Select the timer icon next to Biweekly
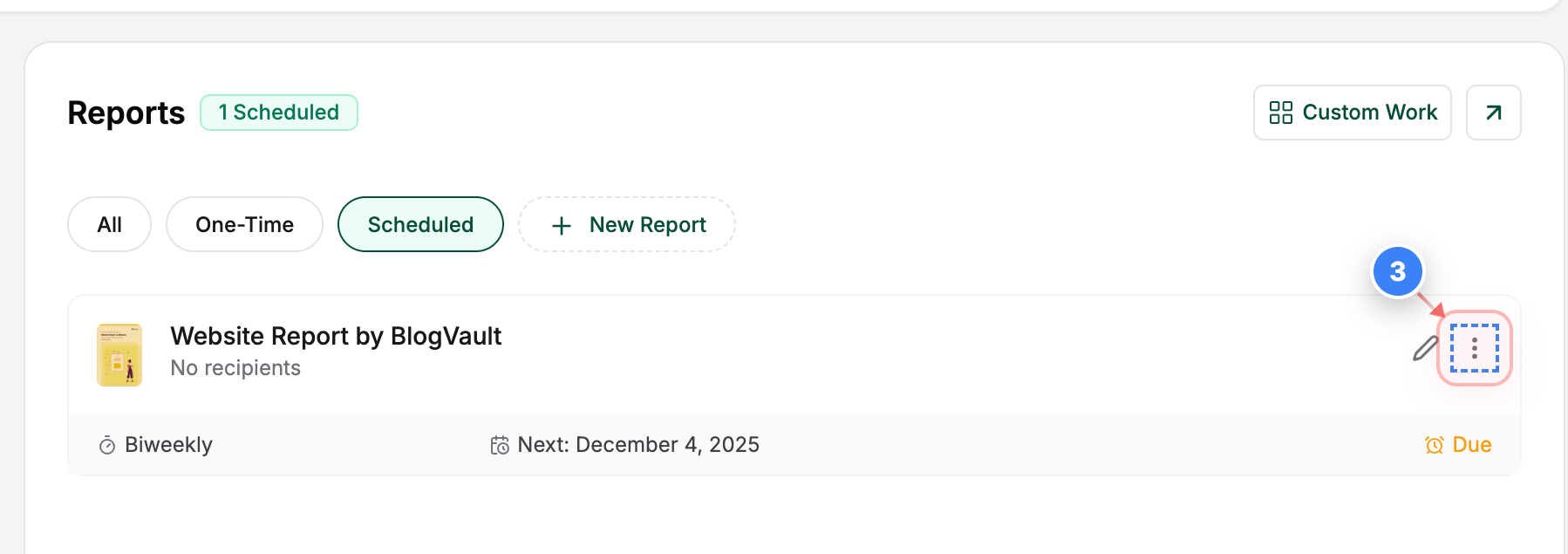The width and height of the screenshot is (1568, 554). [x=105, y=444]
